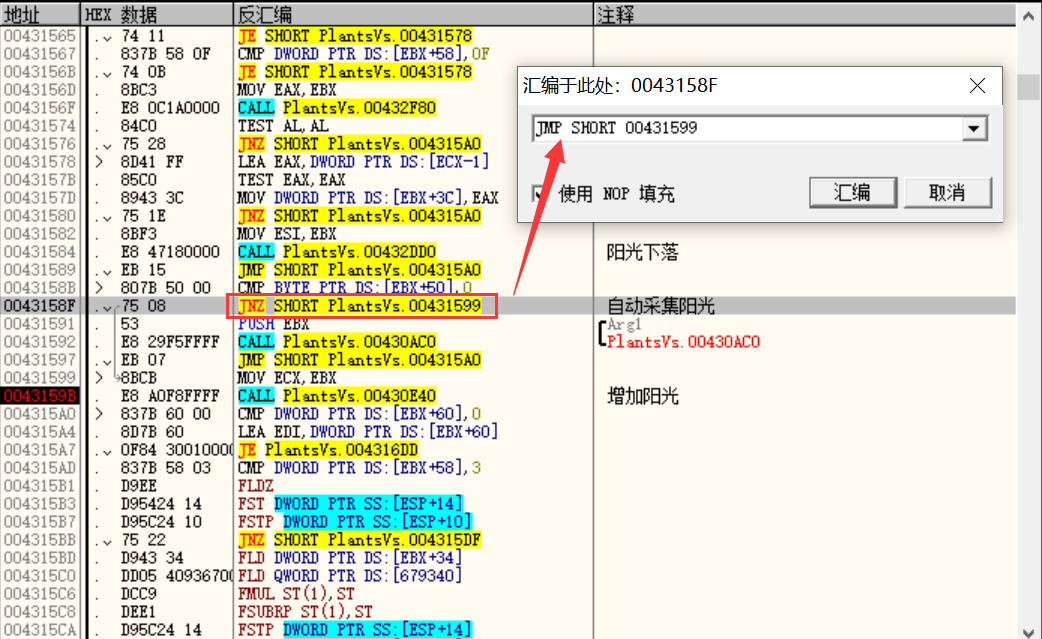Click the HEX 数据 column header
The image size is (1042, 639).
pos(157,14)
